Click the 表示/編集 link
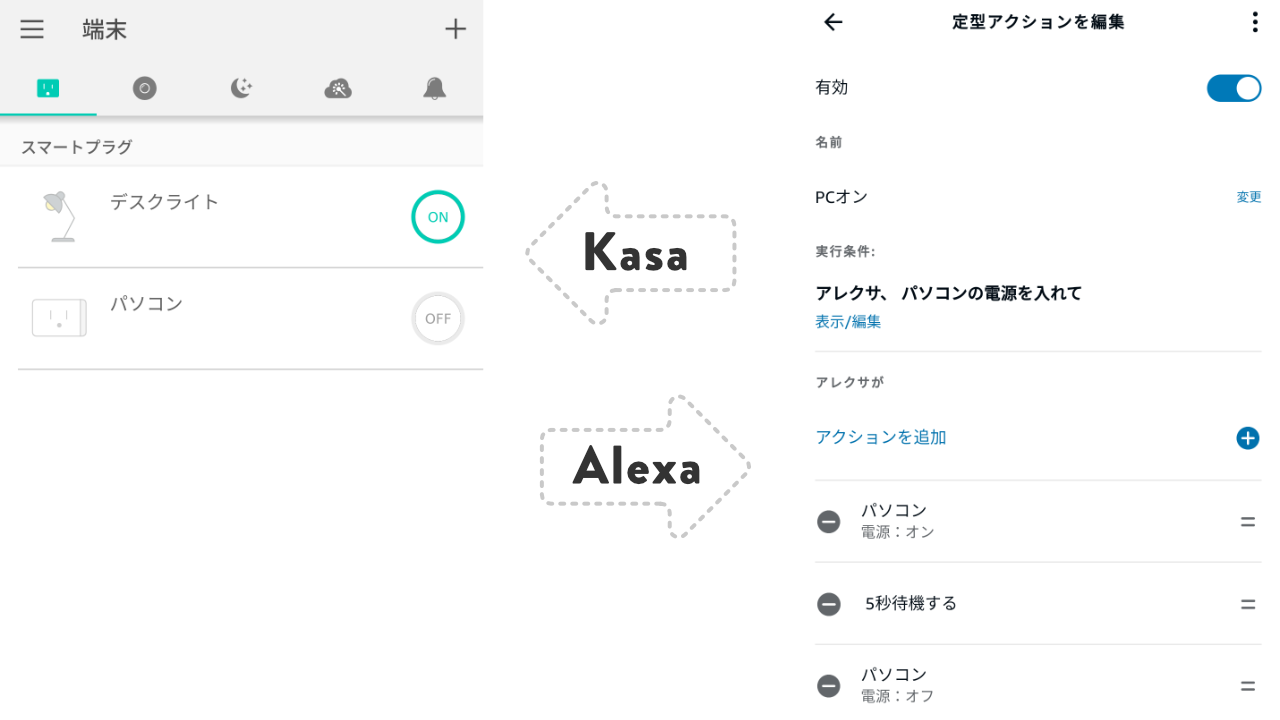The height and width of the screenshot is (720, 1280). click(x=848, y=322)
